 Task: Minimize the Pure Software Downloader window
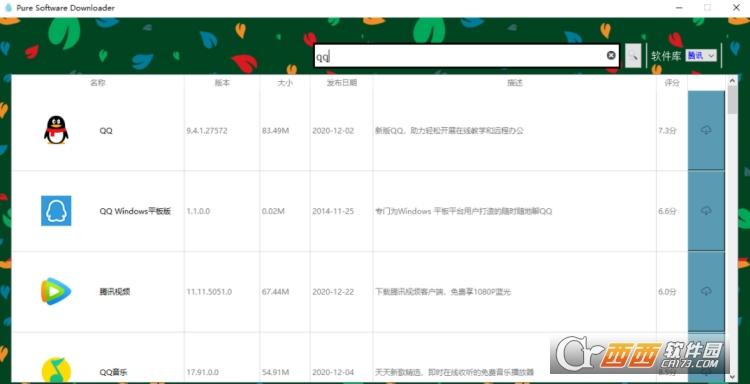[679, 8]
